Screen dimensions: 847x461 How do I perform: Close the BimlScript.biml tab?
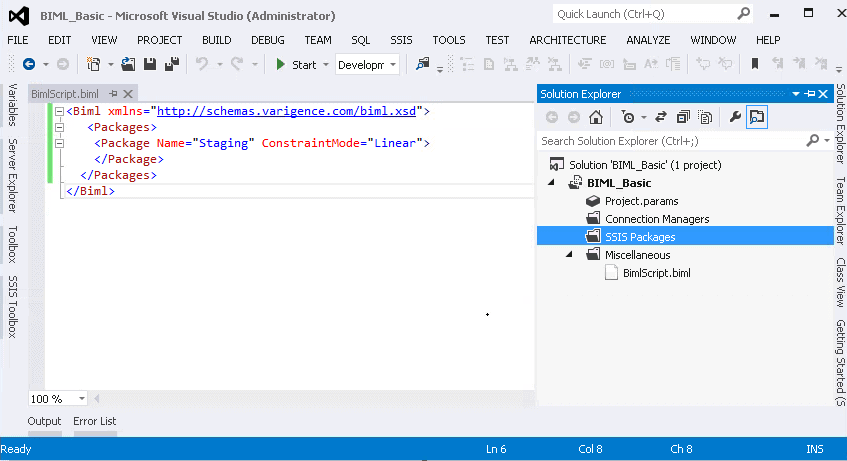128,94
